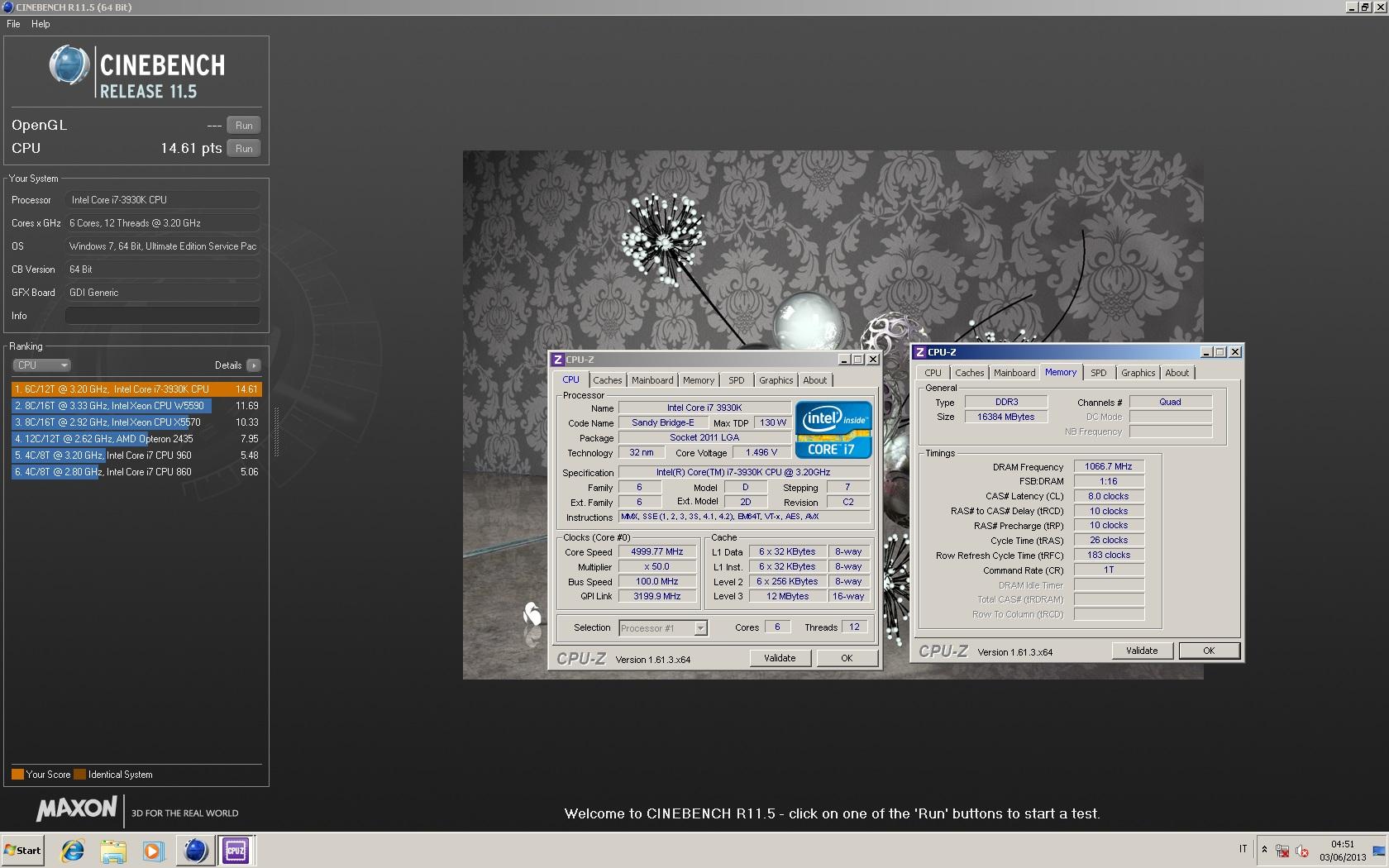Open the Help menu
Screen dimensions: 1389x868
click(x=41, y=24)
